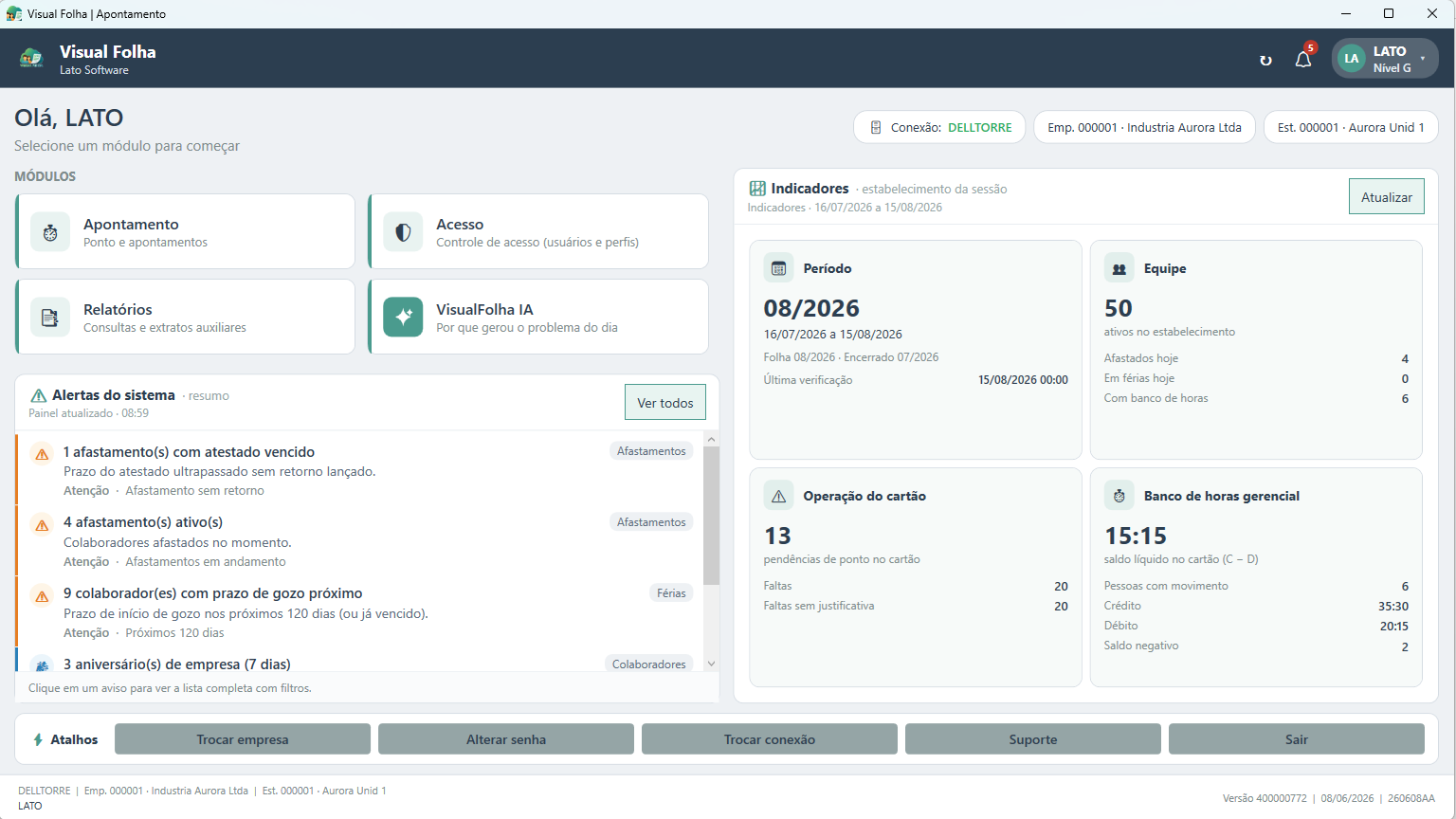Click the LA user avatar circle
The width and height of the screenshot is (1456, 819).
(1351, 59)
